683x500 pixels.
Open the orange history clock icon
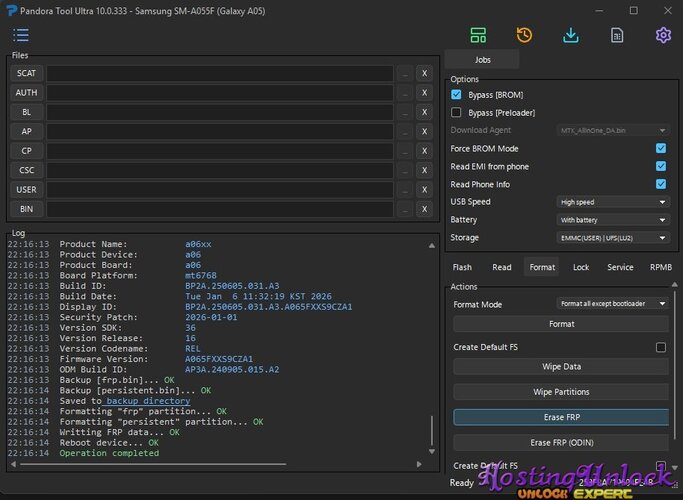click(x=524, y=35)
